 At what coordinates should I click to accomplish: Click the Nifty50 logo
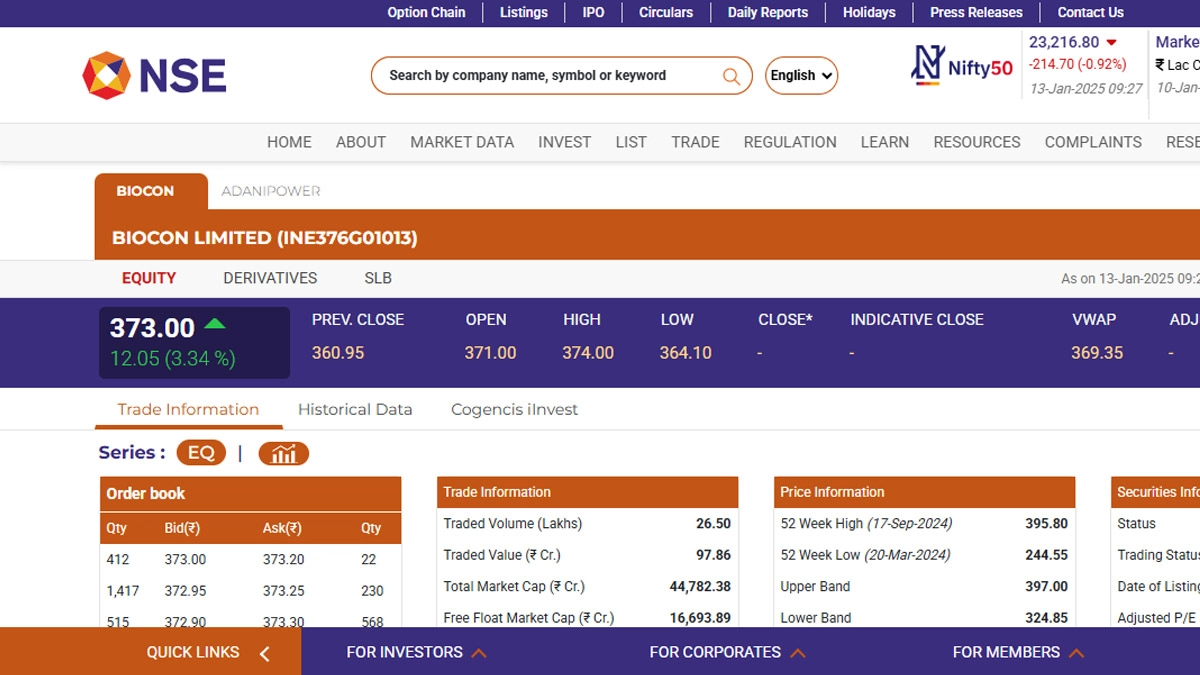[x=962, y=66]
